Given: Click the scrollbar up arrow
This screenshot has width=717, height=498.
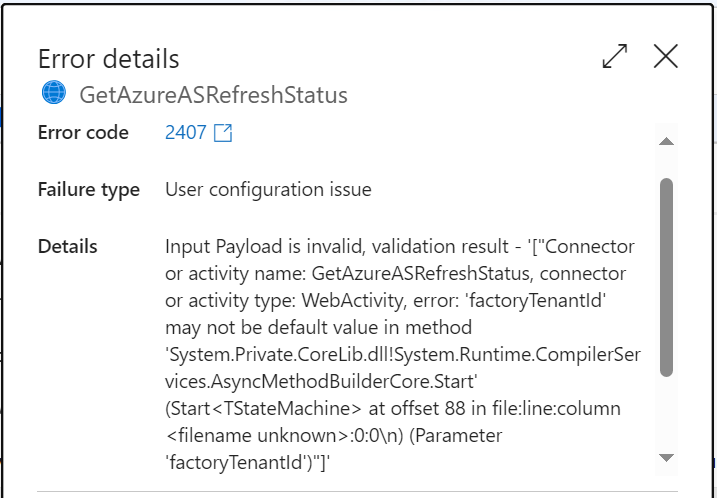Looking at the screenshot, I should coord(666,141).
